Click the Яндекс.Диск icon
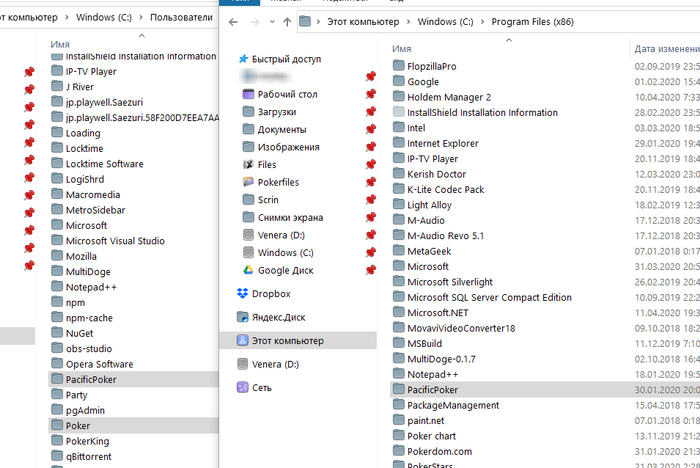Image resolution: width=700 pixels, height=468 pixels. pyautogui.click(x=242, y=317)
